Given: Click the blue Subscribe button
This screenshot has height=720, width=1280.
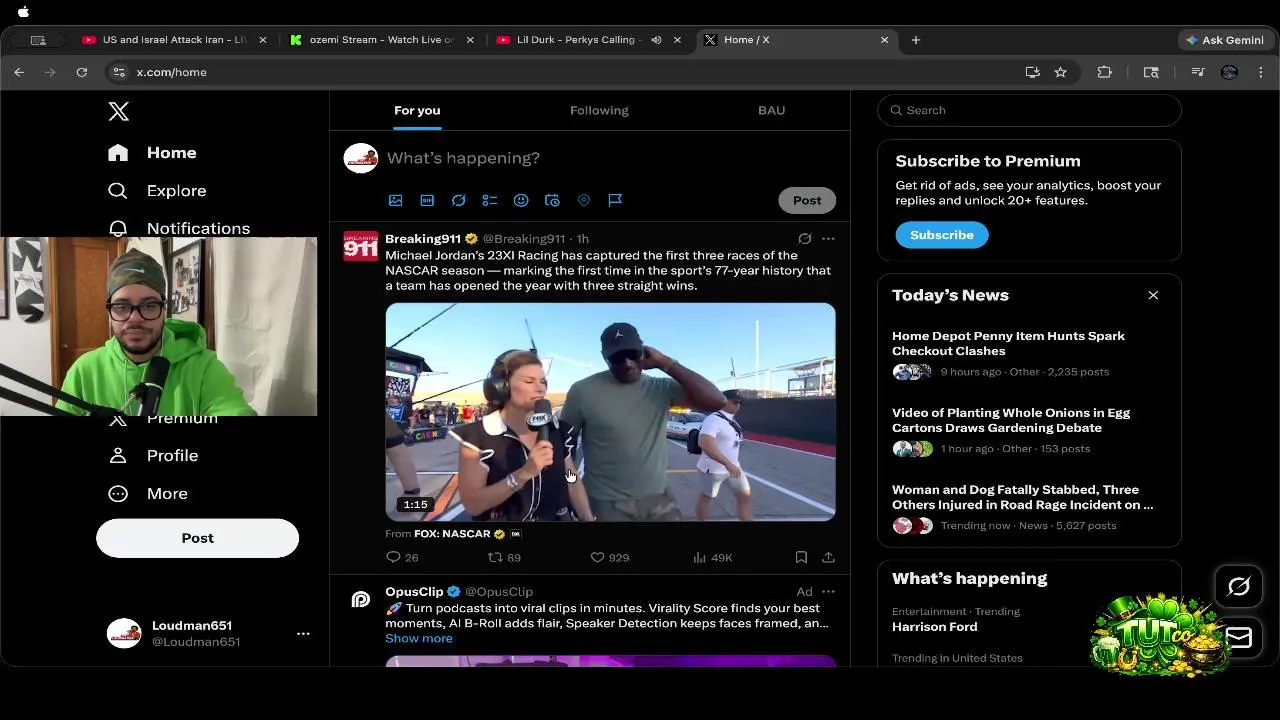Looking at the screenshot, I should tap(941, 235).
